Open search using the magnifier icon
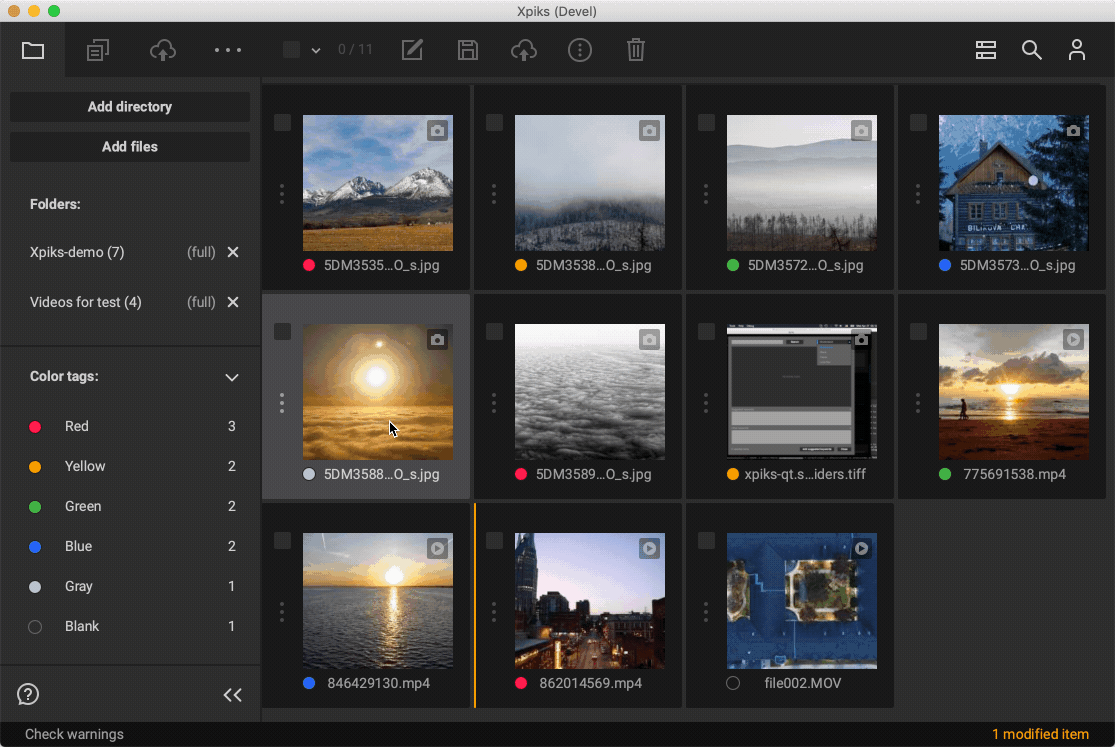The width and height of the screenshot is (1115, 747). (x=1032, y=50)
